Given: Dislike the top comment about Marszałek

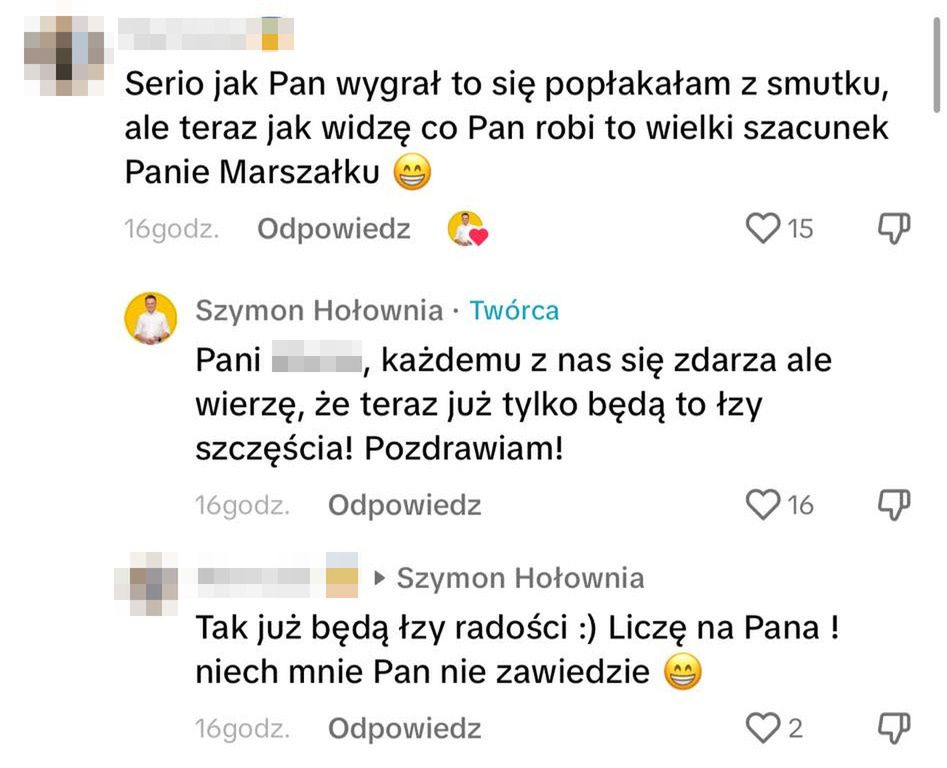Looking at the screenshot, I should click(x=894, y=229).
